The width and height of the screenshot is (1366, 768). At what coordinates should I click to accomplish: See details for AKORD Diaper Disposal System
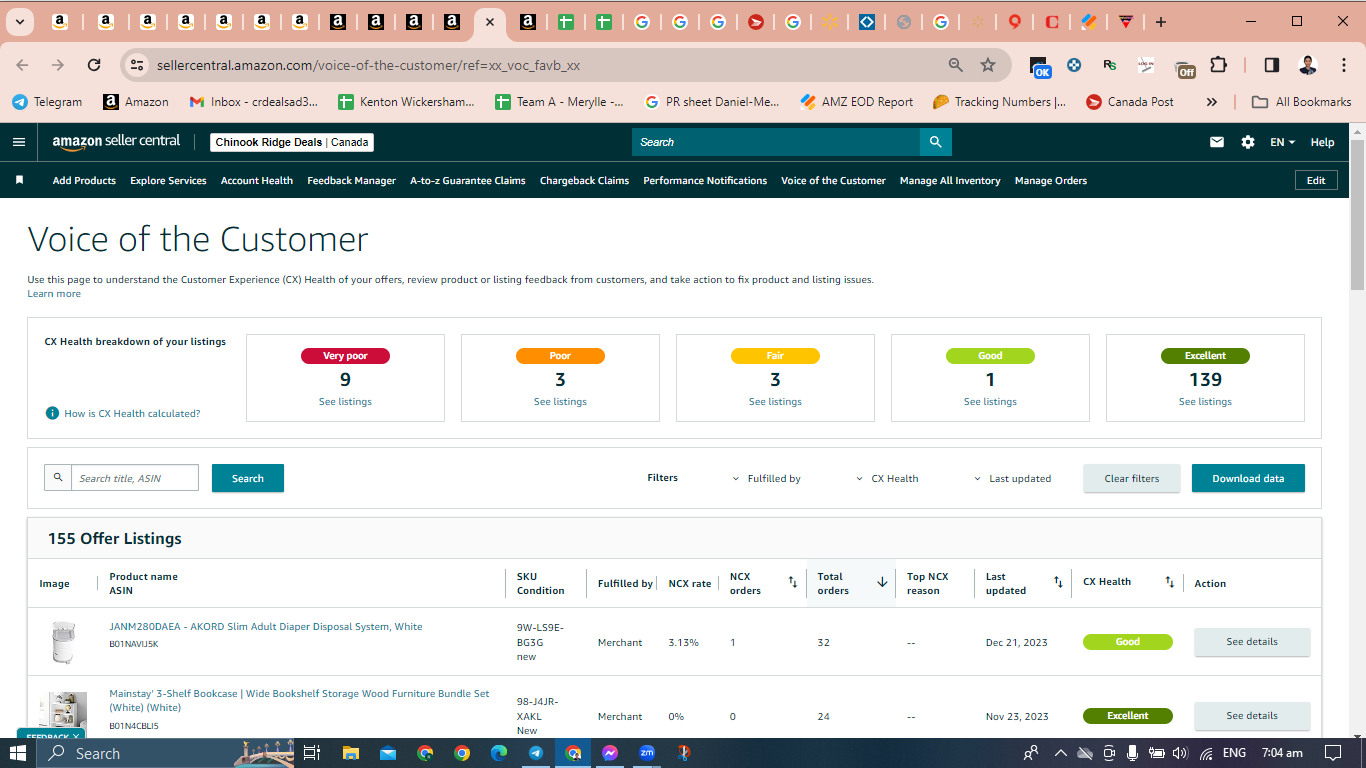coord(1252,642)
